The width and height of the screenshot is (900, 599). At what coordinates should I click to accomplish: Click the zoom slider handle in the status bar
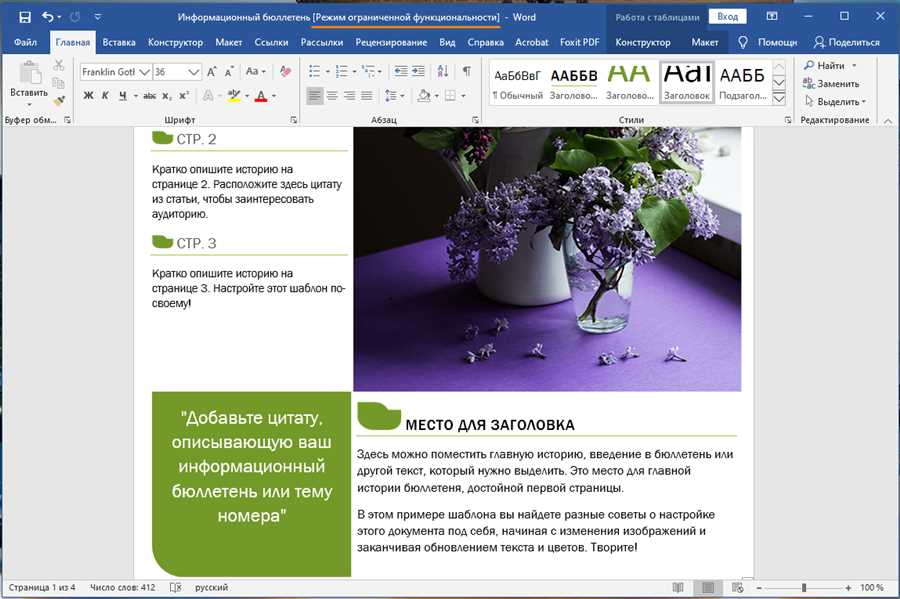pos(804,588)
